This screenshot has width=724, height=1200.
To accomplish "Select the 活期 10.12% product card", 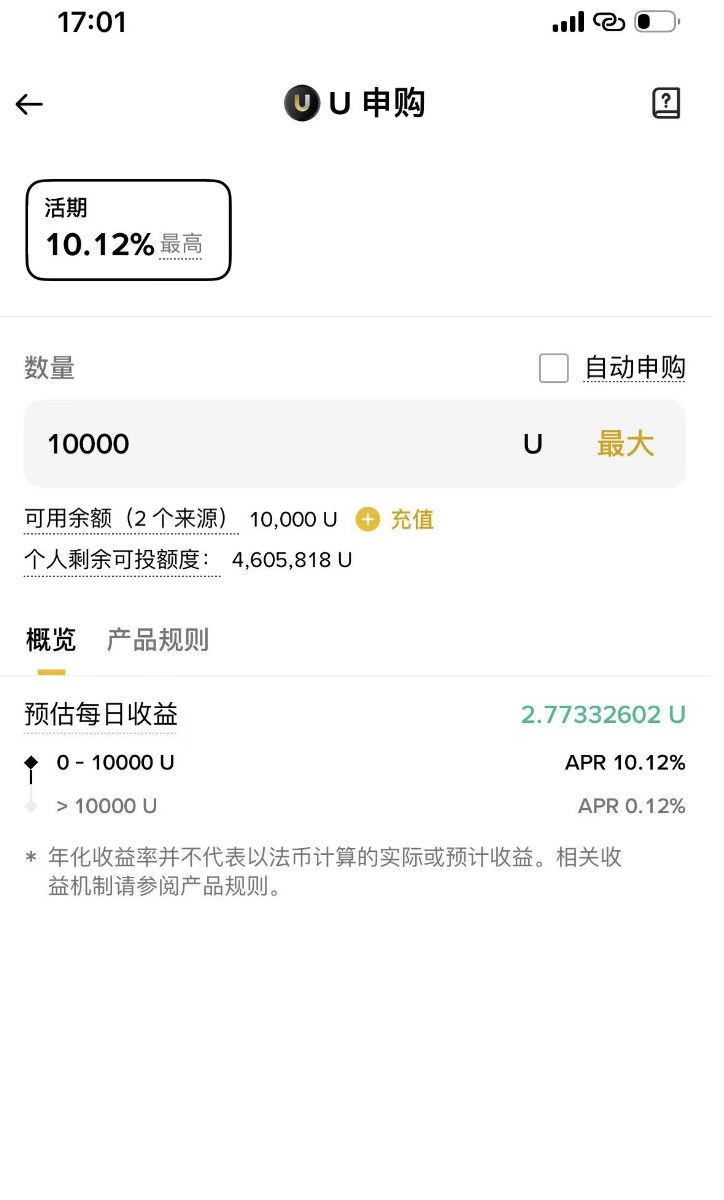I will click(x=128, y=229).
